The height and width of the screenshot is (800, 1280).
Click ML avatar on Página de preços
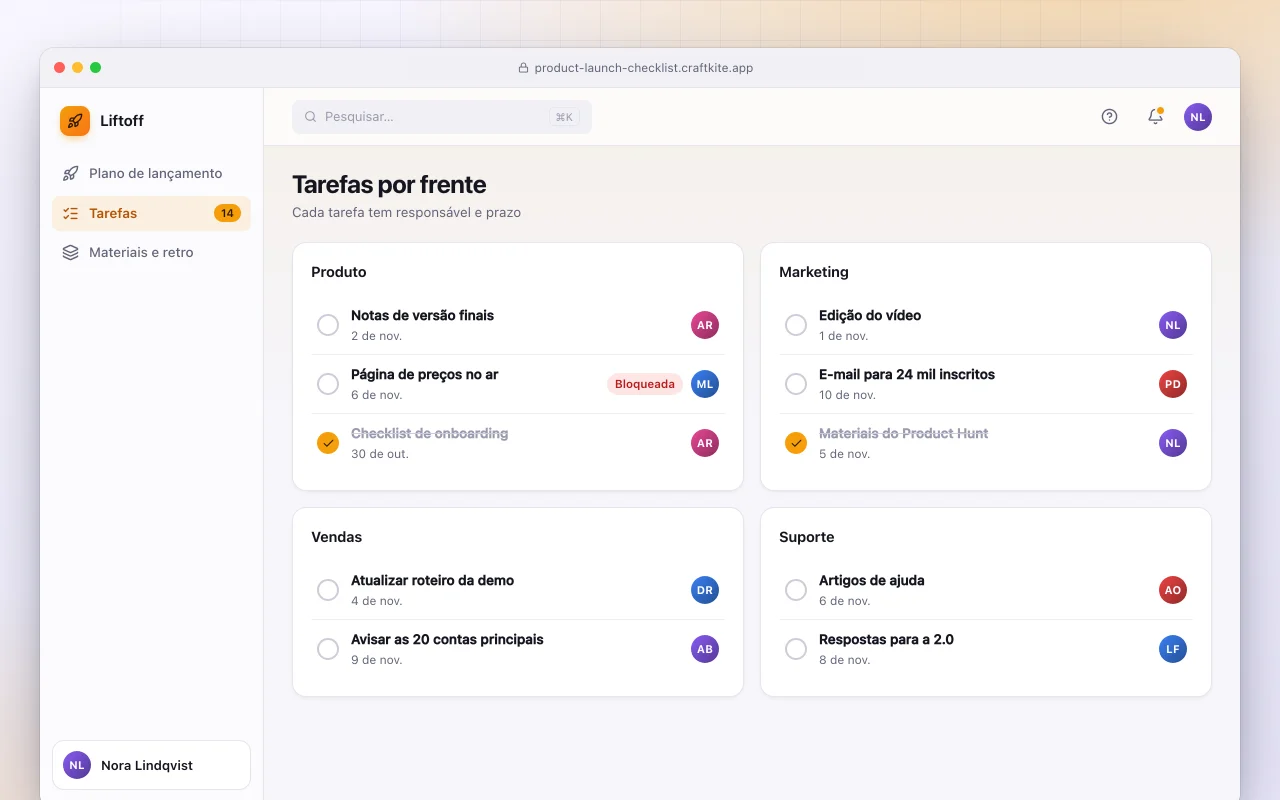click(x=705, y=384)
